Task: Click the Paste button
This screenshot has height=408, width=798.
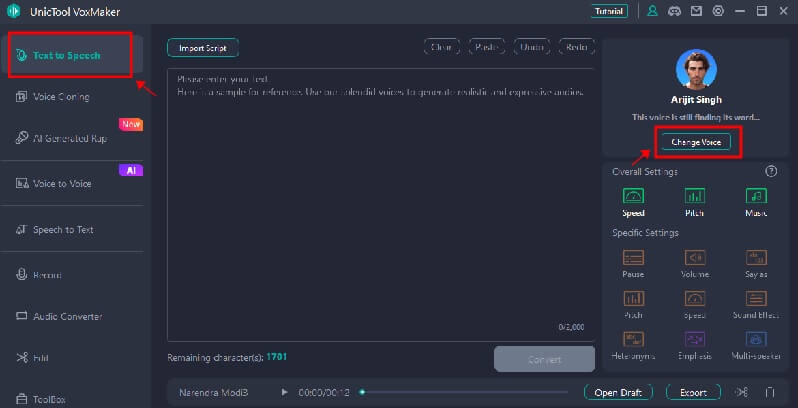Action: (x=487, y=47)
